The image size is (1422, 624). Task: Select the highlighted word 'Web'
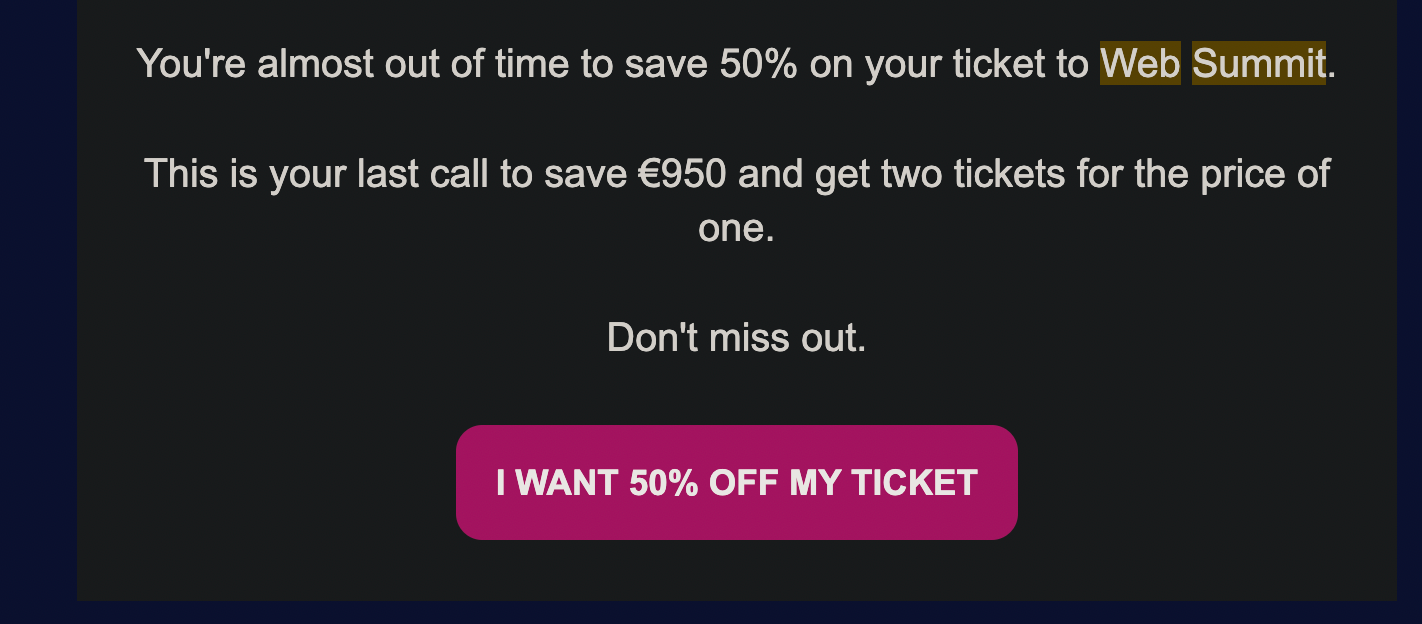[1139, 64]
